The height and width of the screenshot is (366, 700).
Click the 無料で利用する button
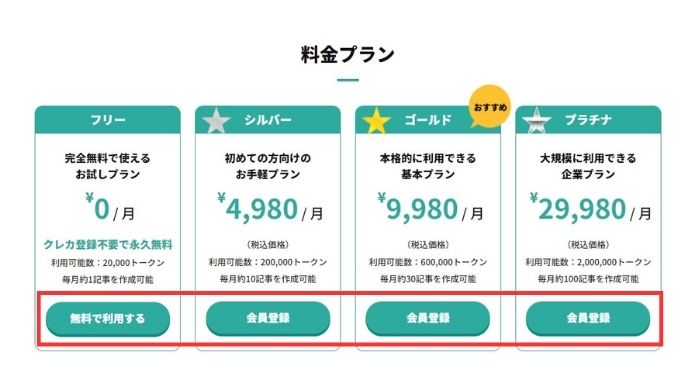108,319
